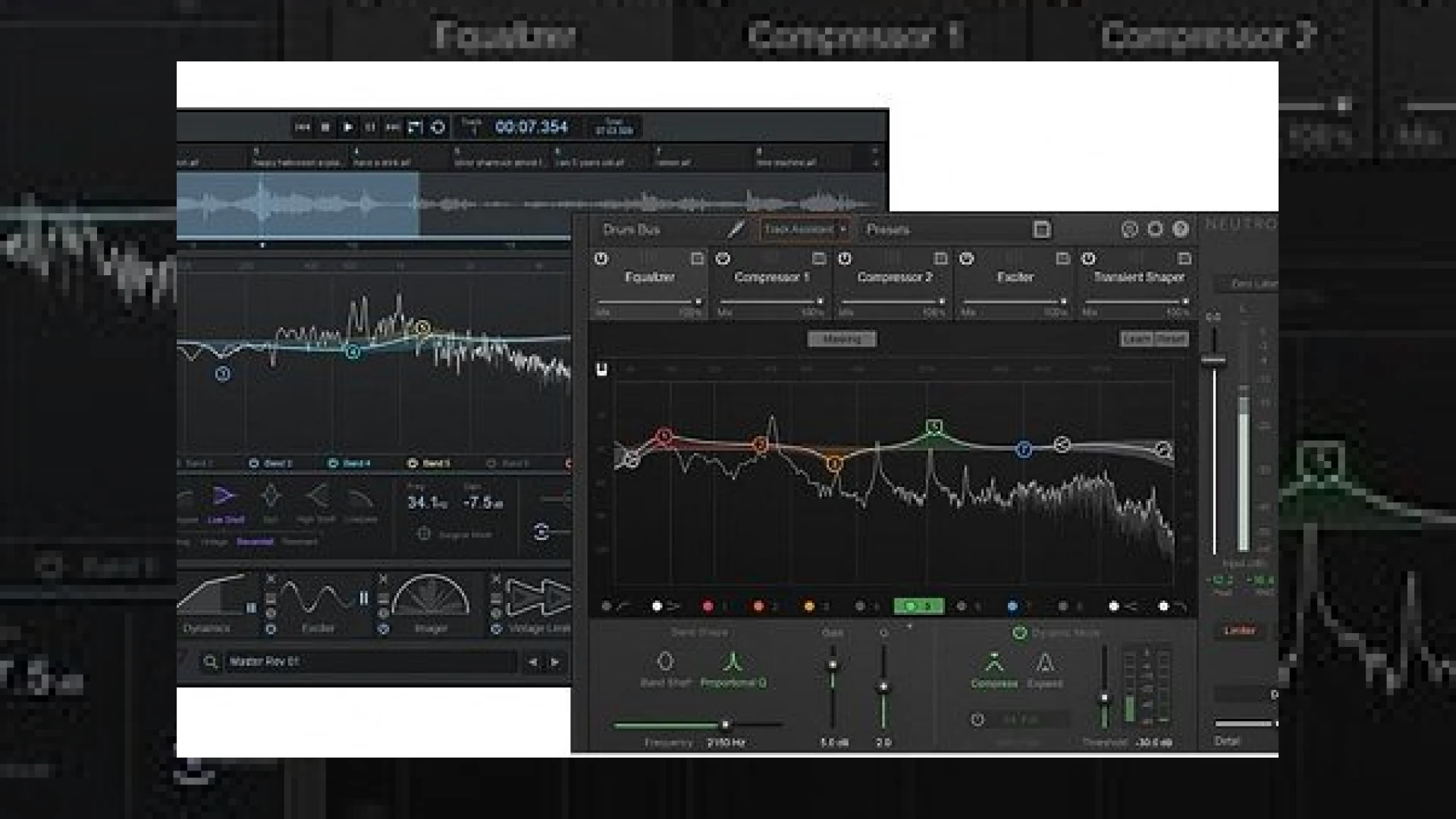Click the Masking button
1456x819 pixels.
click(842, 339)
